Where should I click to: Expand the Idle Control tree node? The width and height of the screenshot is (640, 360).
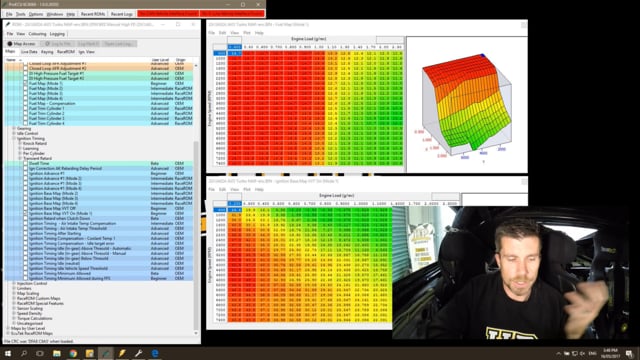coord(14,133)
